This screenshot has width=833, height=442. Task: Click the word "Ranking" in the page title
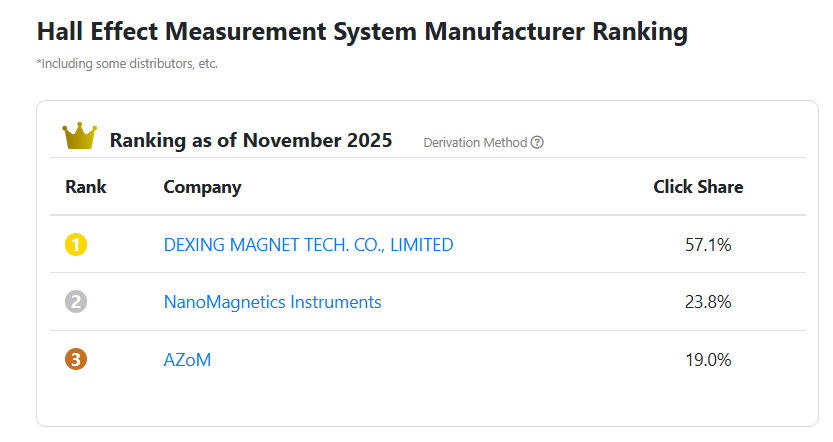(x=638, y=31)
